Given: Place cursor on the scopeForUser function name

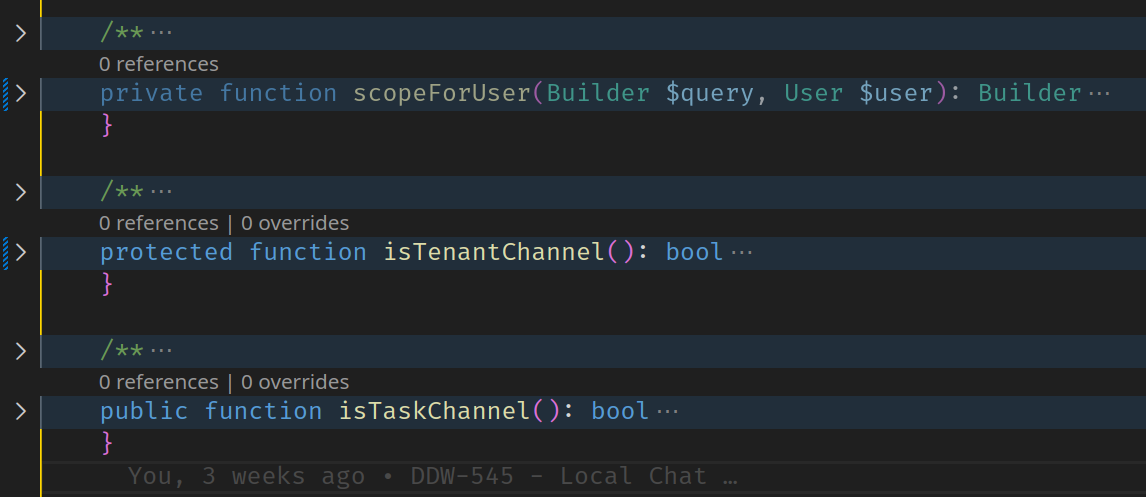Looking at the screenshot, I should click(x=441, y=94).
